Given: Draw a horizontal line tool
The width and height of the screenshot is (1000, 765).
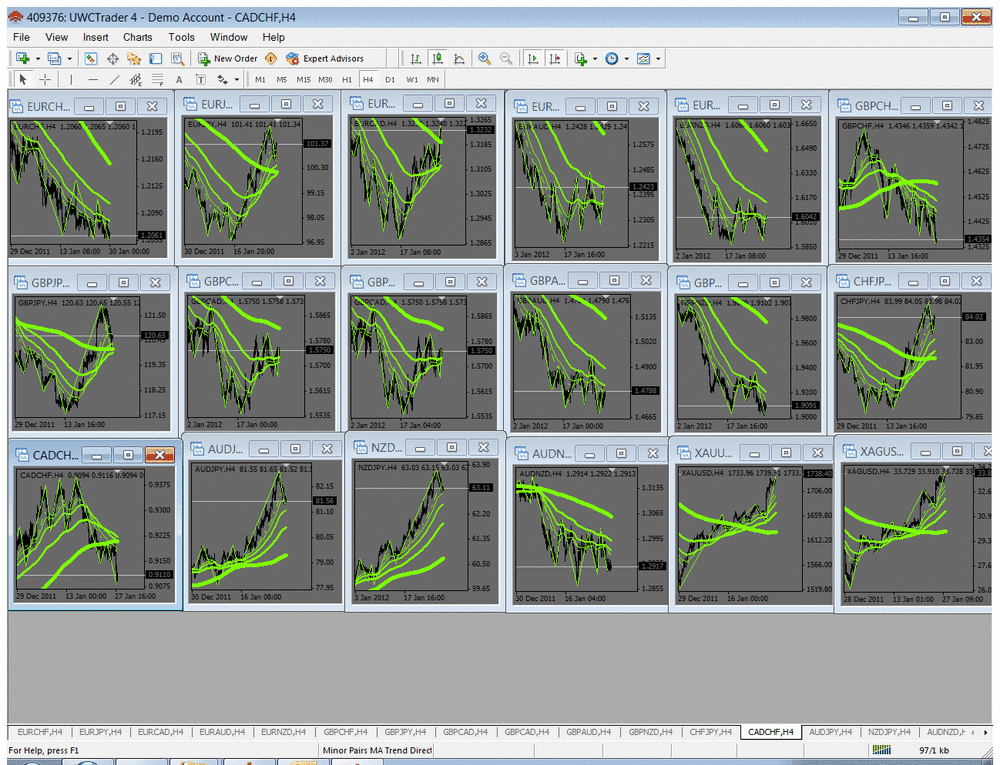Looking at the screenshot, I should (x=93, y=80).
